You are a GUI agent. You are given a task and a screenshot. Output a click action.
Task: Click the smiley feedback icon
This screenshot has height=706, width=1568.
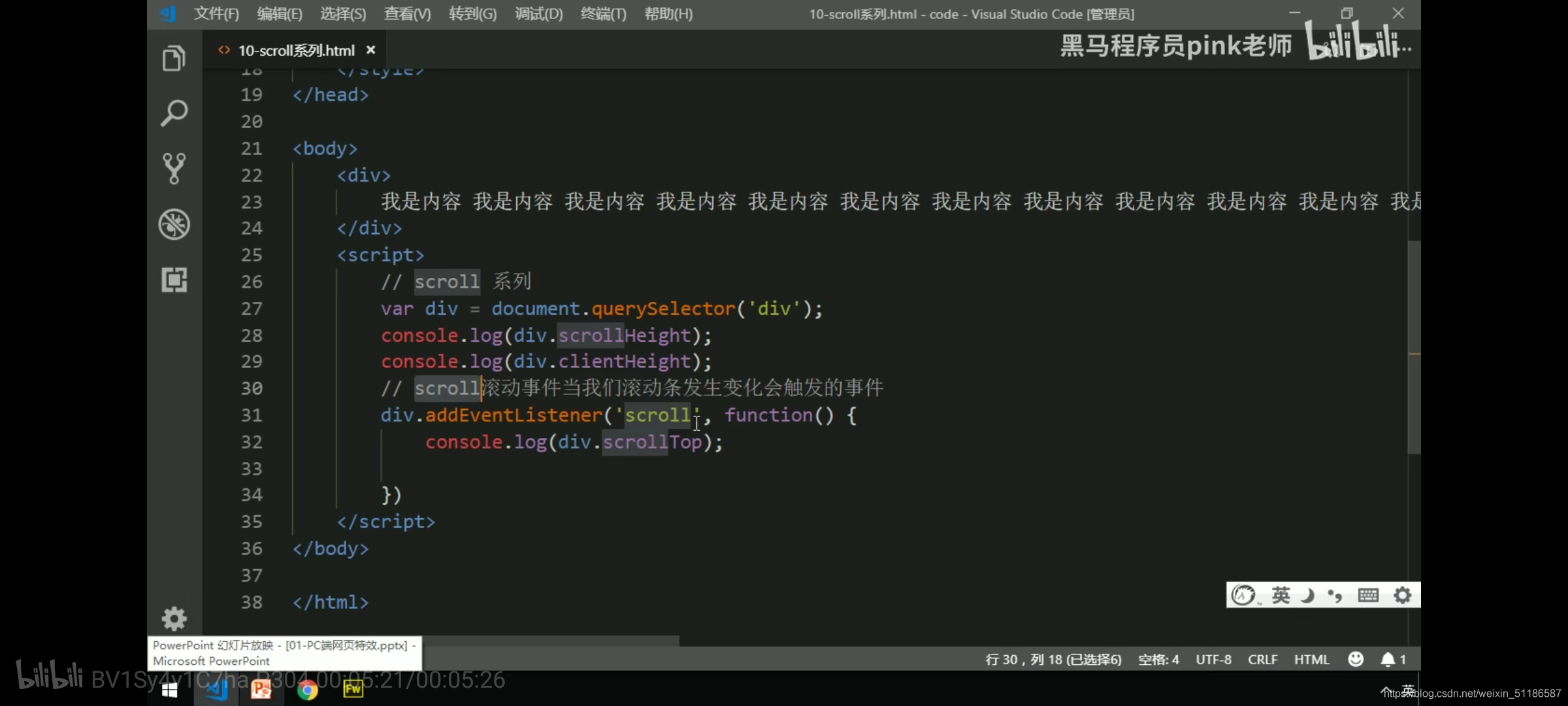[x=1356, y=659]
